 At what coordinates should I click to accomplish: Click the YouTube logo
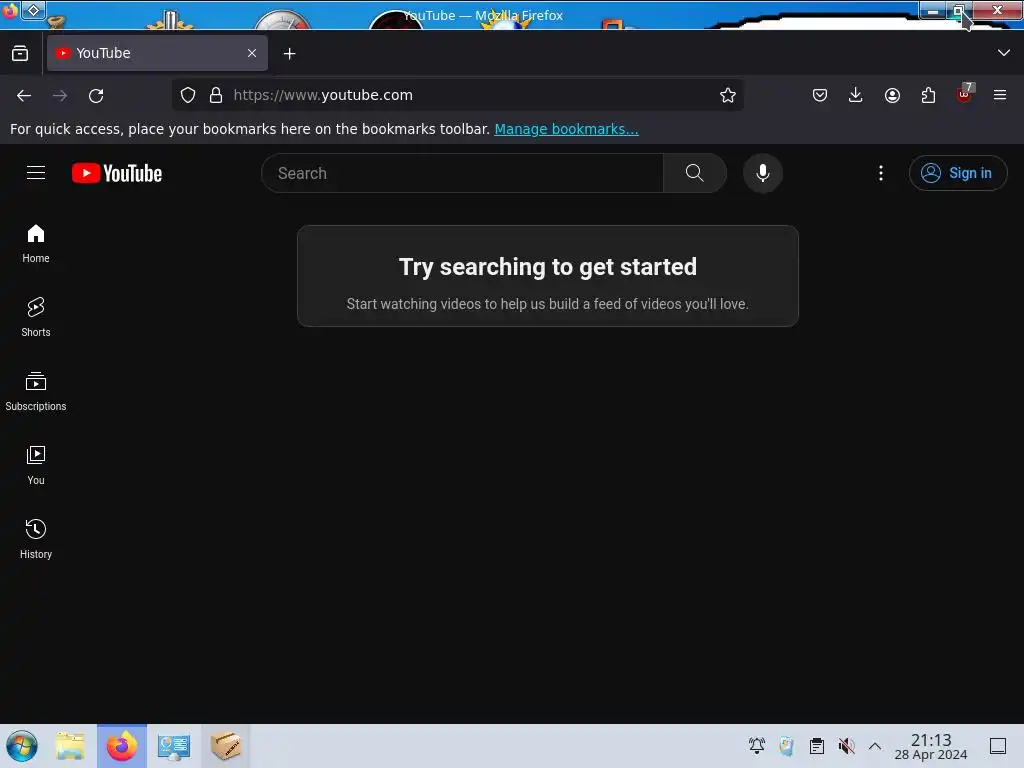(117, 173)
